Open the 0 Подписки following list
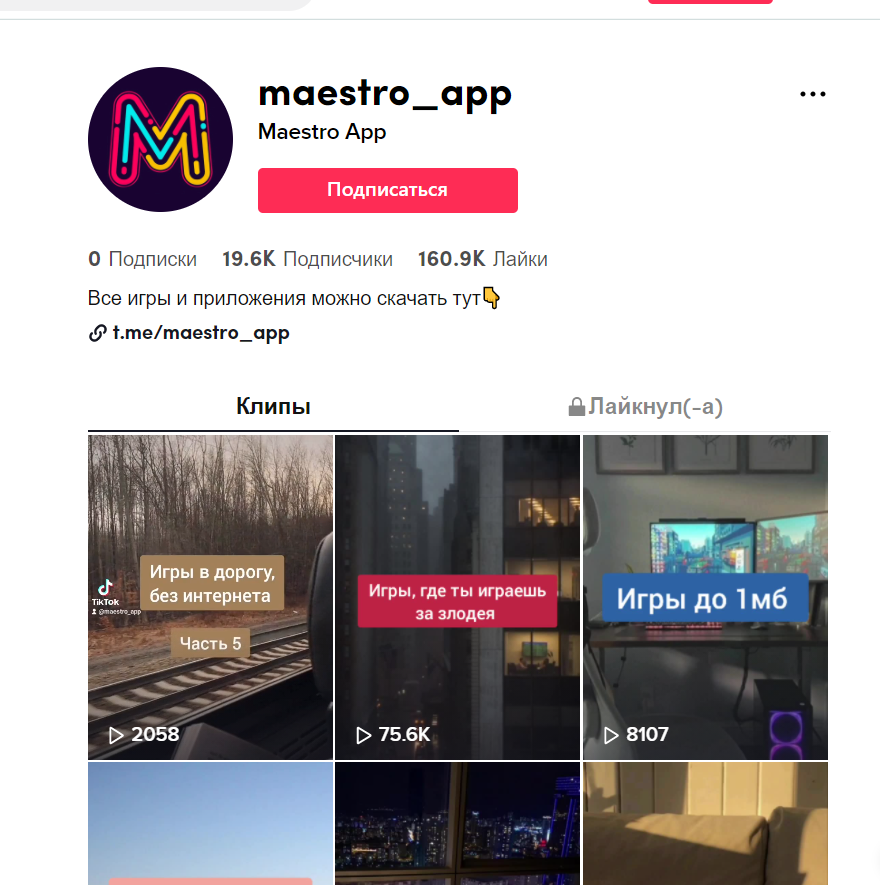 click(x=142, y=259)
